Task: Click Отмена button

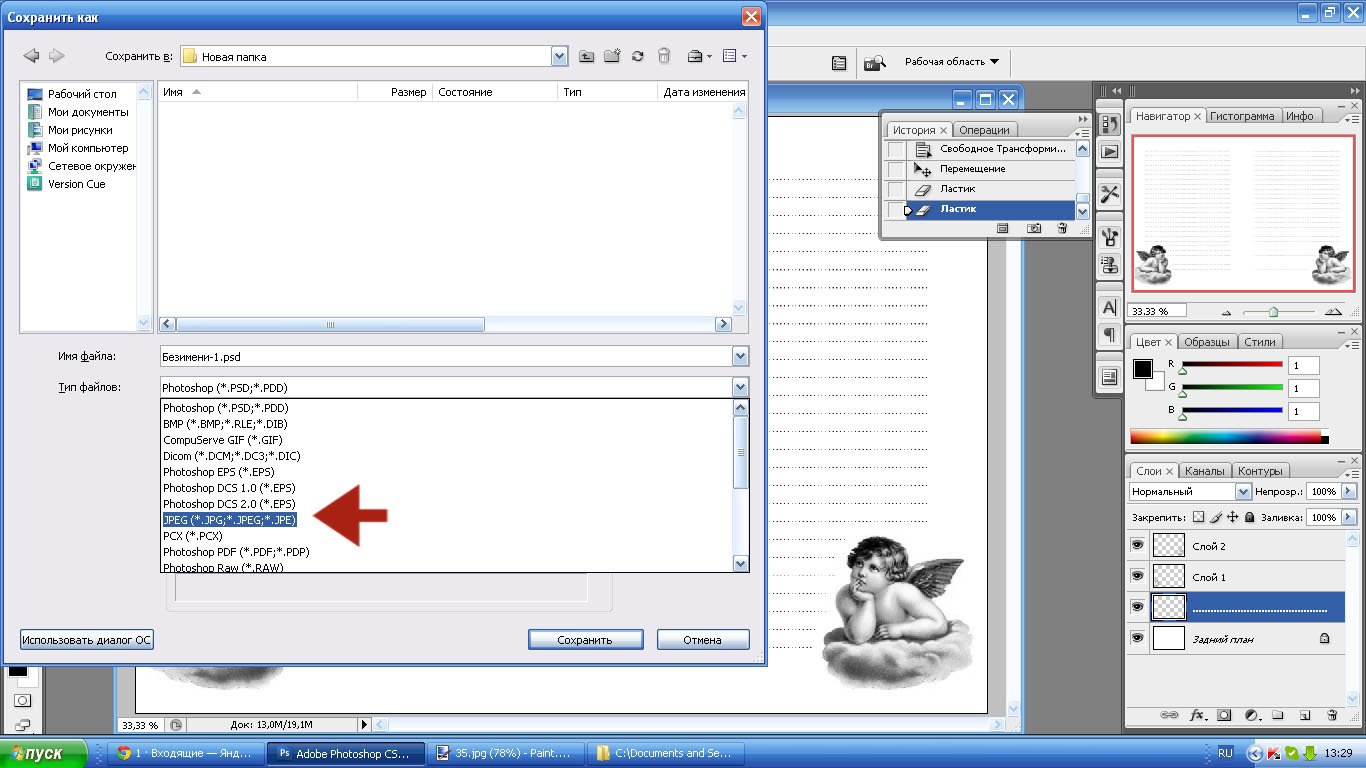Action: (x=702, y=640)
